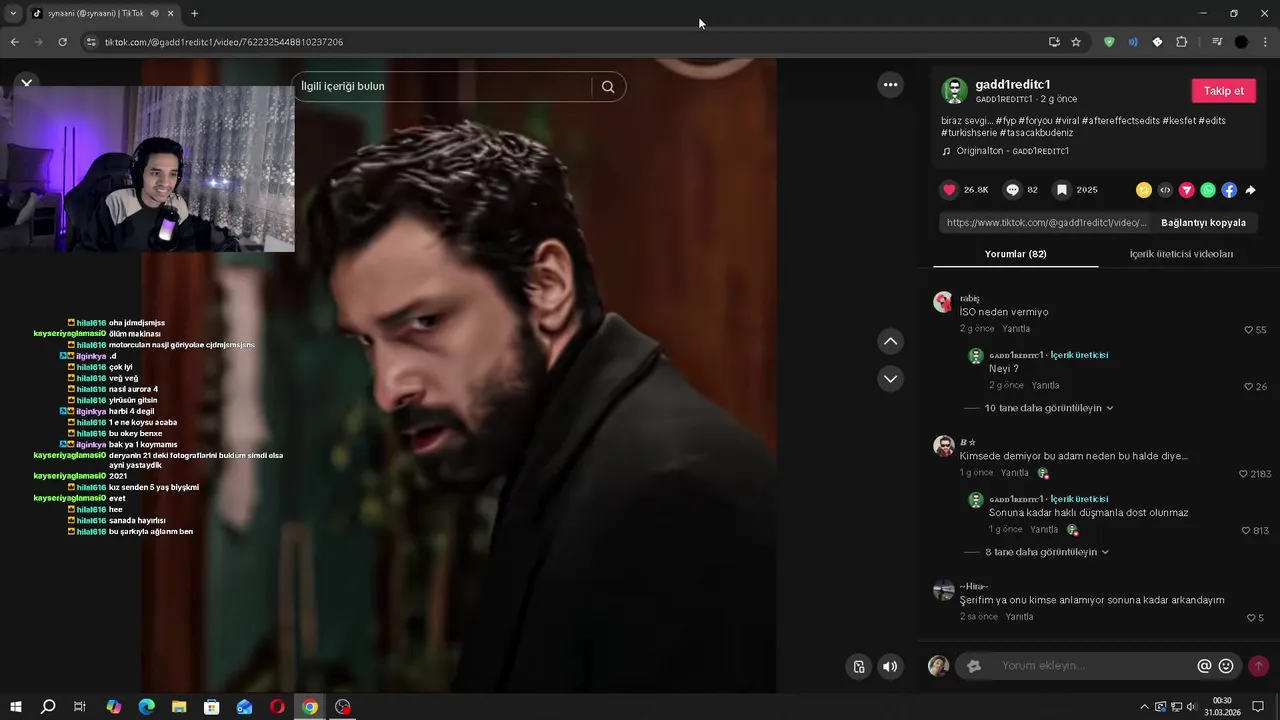Click the system volume tray icon
1280x720 pixels.
(x=1192, y=707)
